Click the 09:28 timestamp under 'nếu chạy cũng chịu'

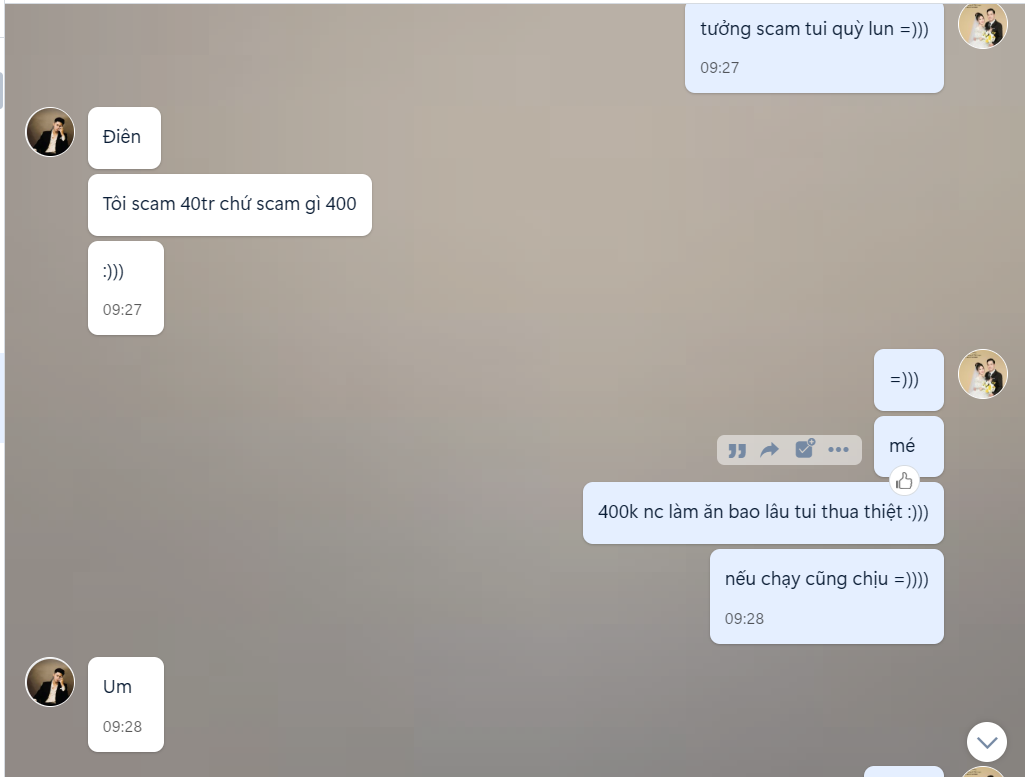pyautogui.click(x=744, y=619)
